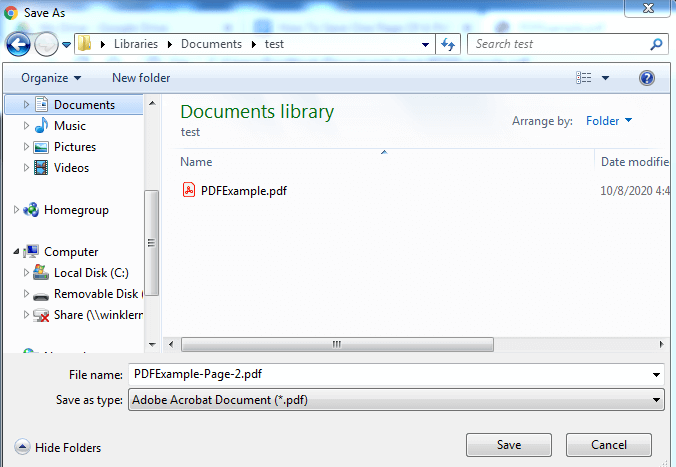Click the navigation pane scroll up arrow
676x467 pixels.
coord(152,103)
